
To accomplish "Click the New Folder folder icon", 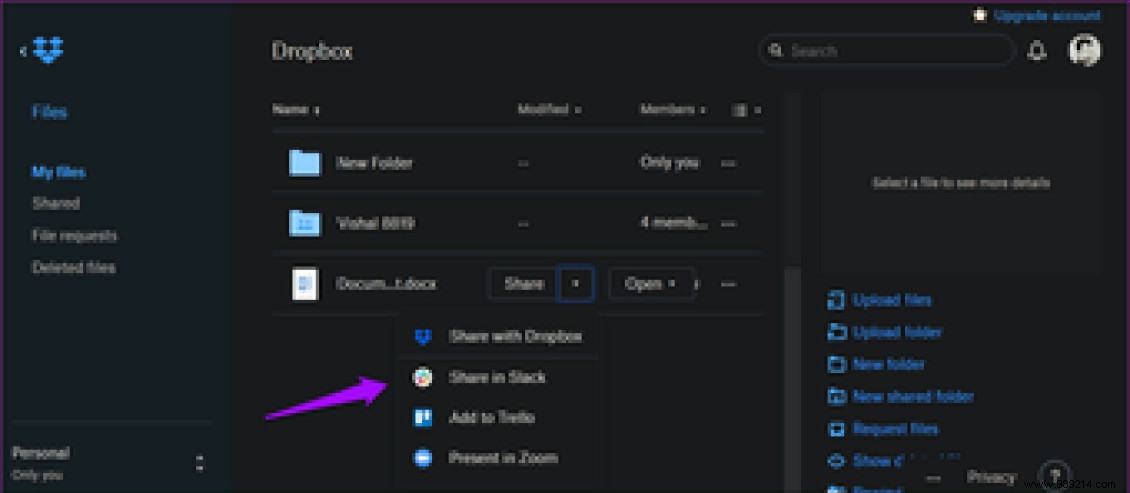I will point(304,163).
